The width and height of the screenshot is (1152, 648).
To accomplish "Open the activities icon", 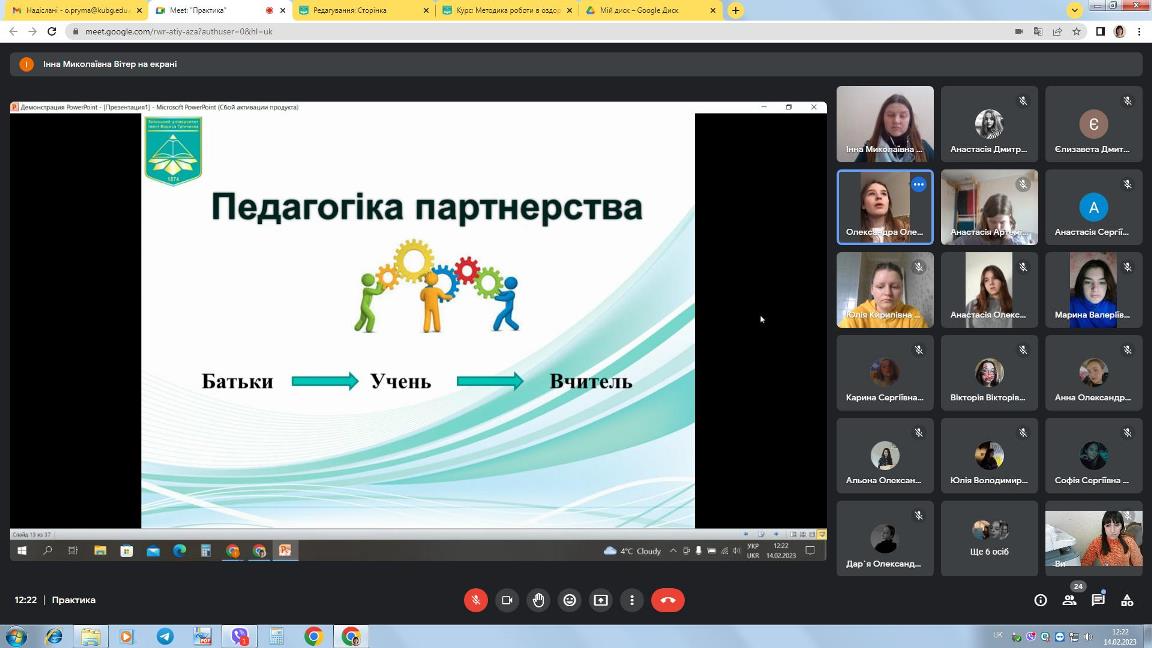I will pos(1127,600).
